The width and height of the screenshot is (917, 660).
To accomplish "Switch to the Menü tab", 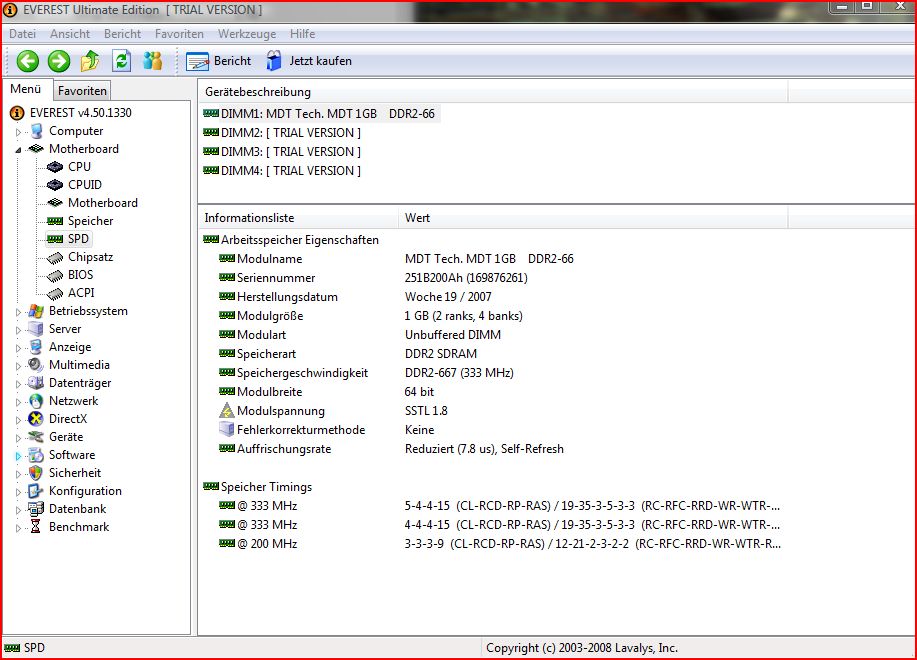I will (26, 89).
